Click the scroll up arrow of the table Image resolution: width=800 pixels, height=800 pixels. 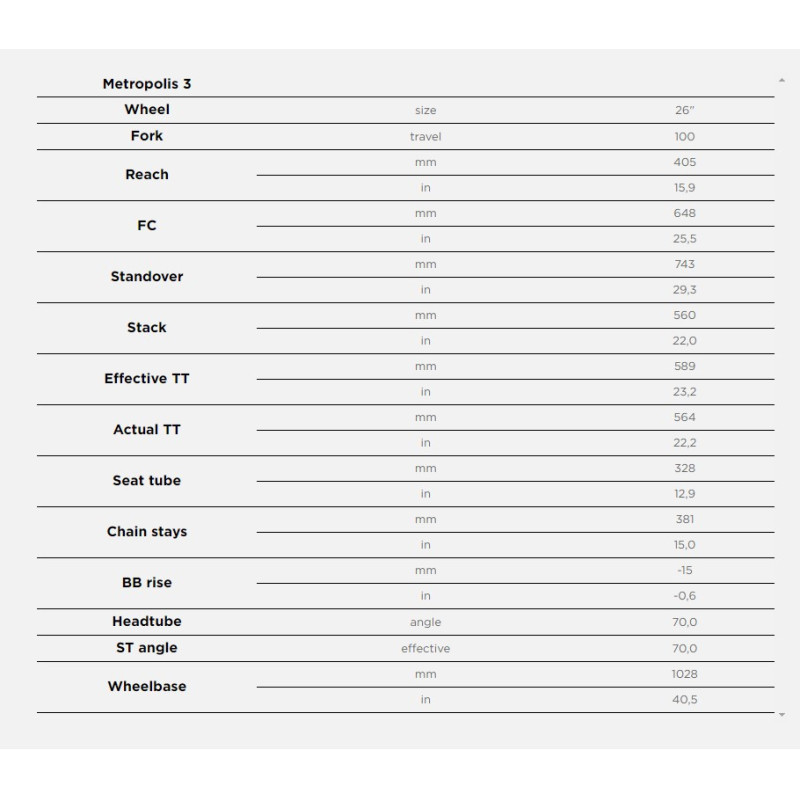pos(781,79)
